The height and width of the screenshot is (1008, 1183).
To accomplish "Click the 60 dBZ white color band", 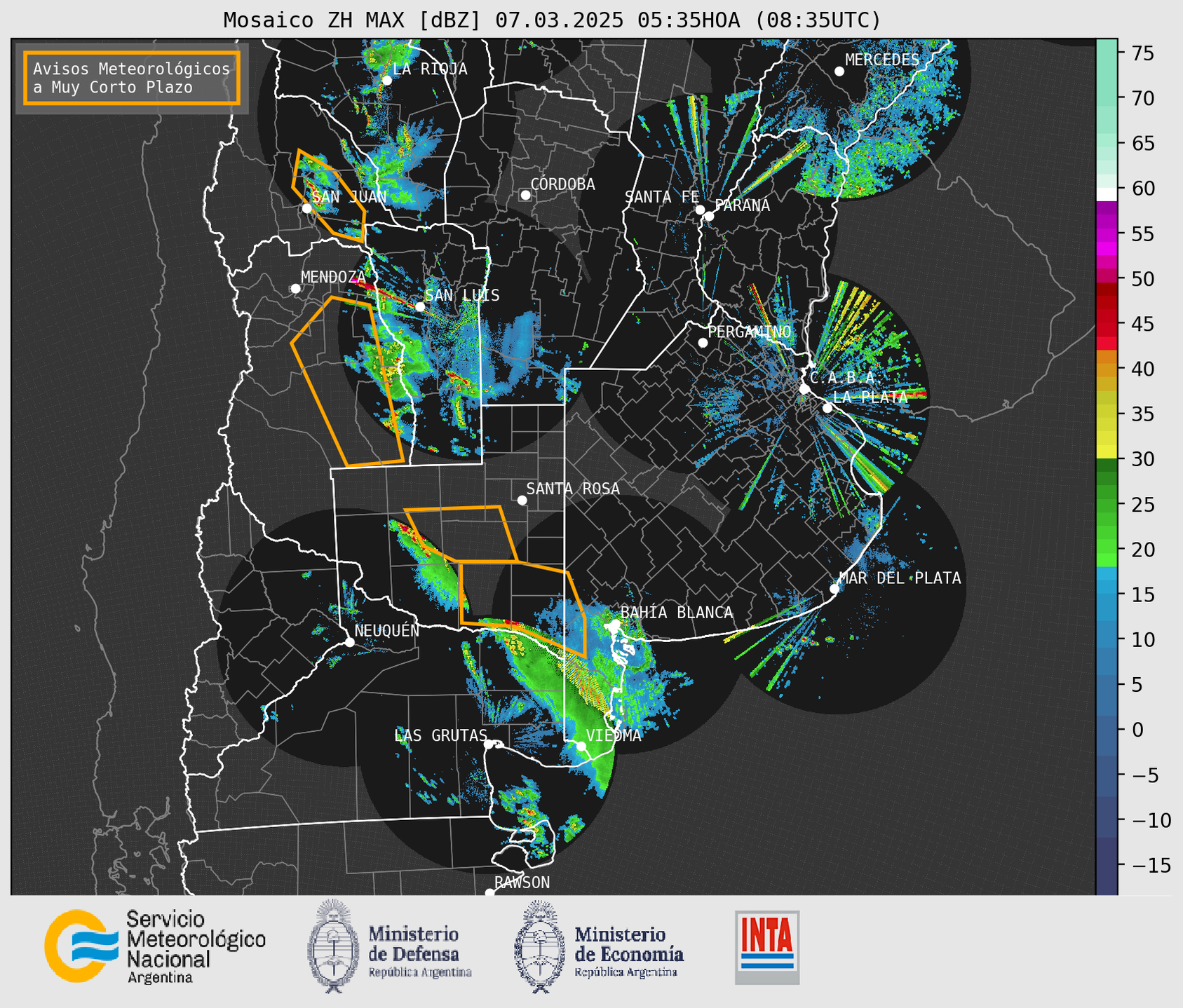I will (1107, 193).
